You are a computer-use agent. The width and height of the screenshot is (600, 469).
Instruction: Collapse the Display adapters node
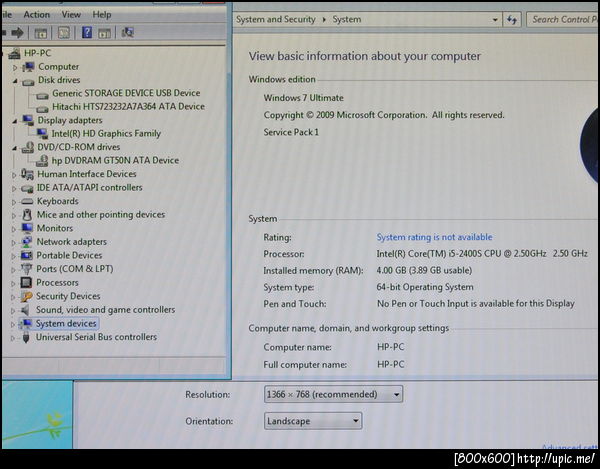point(15,121)
